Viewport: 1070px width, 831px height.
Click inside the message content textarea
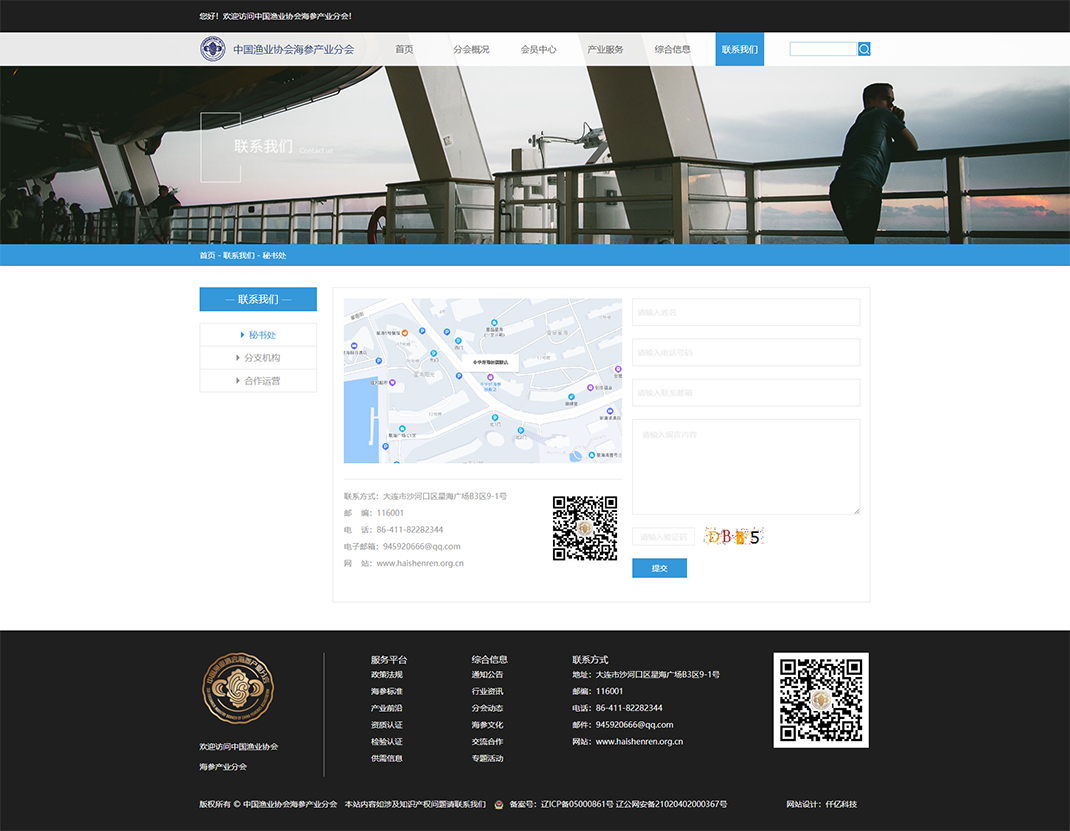pyautogui.click(x=745, y=466)
